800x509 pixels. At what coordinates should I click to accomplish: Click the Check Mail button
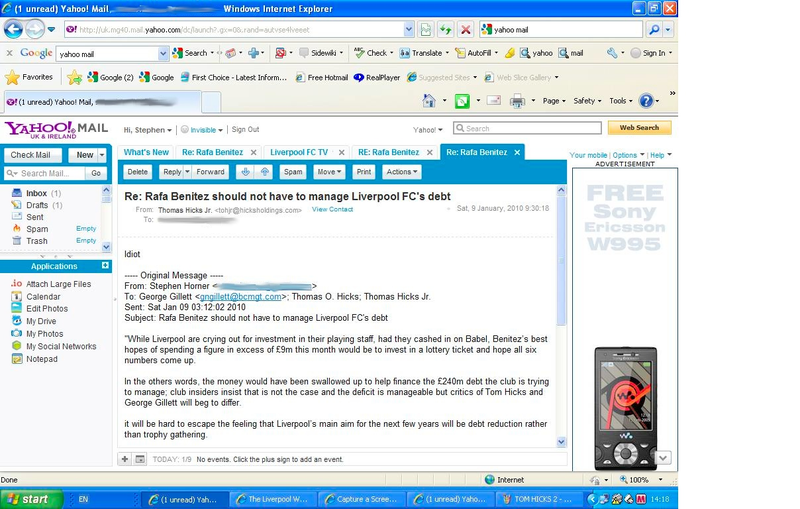[x=31, y=155]
